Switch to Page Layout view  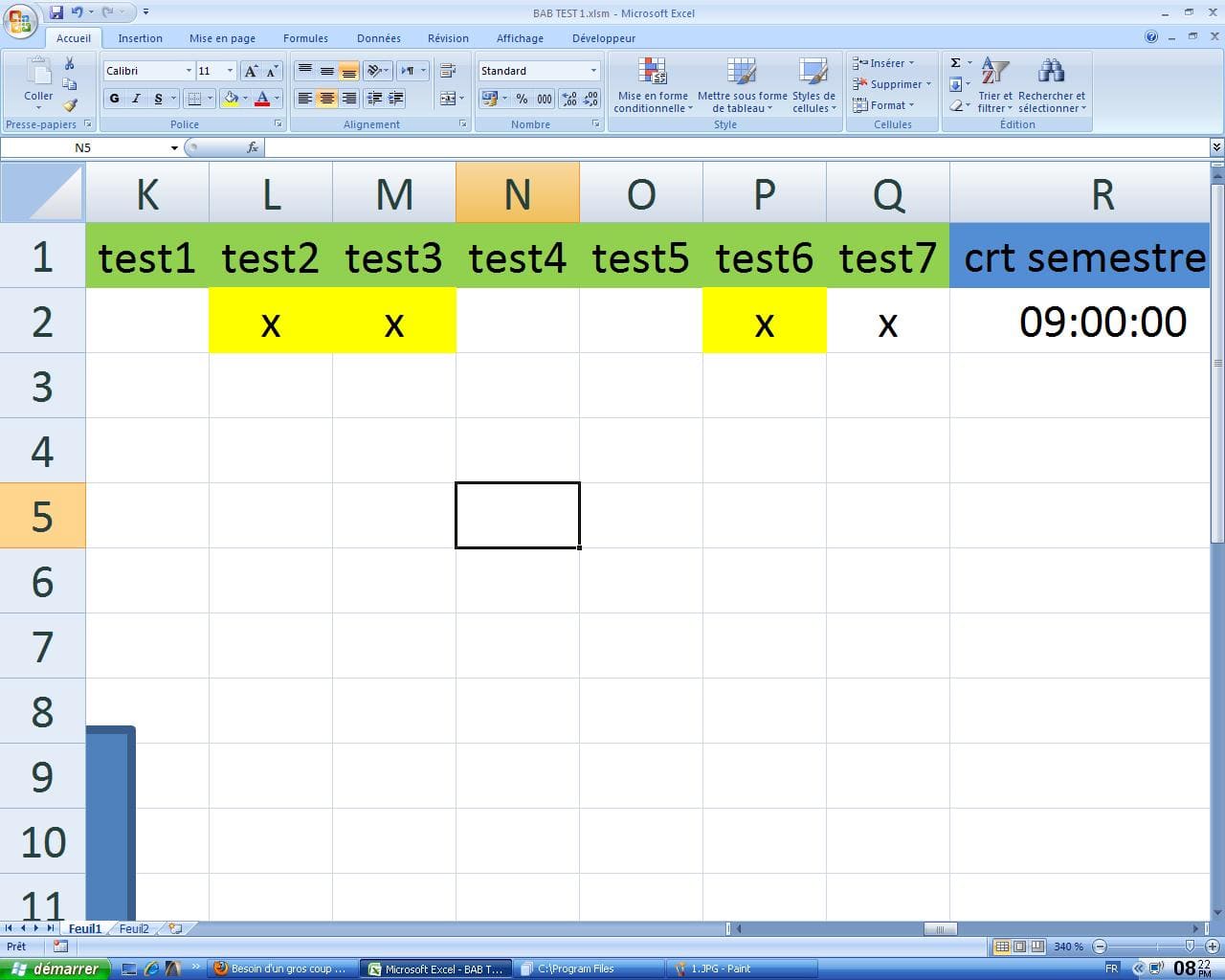(x=1019, y=947)
